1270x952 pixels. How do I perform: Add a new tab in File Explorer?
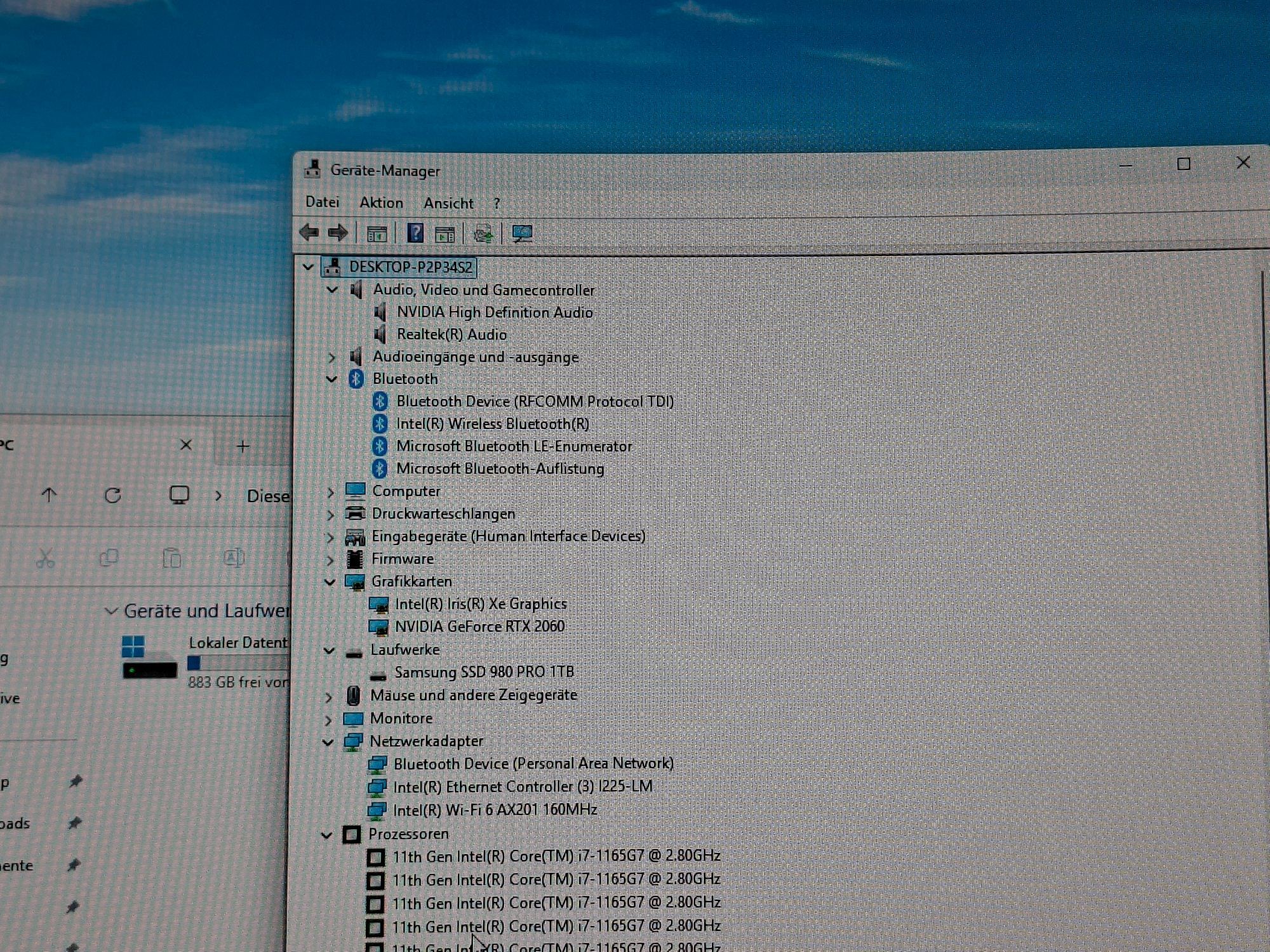[x=243, y=446]
